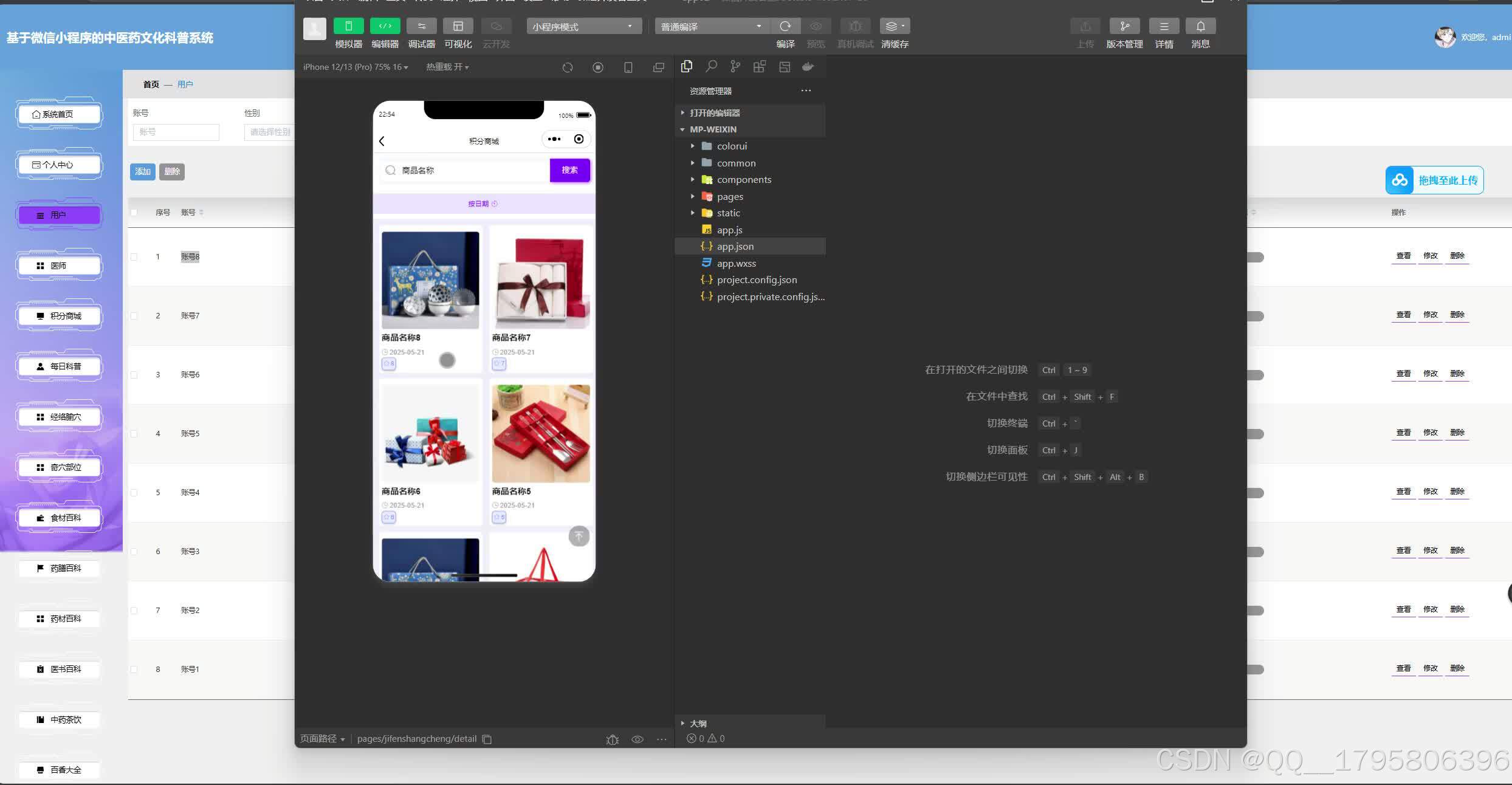Open search in the editor sidebar
The width and height of the screenshot is (1512, 785).
click(x=711, y=67)
